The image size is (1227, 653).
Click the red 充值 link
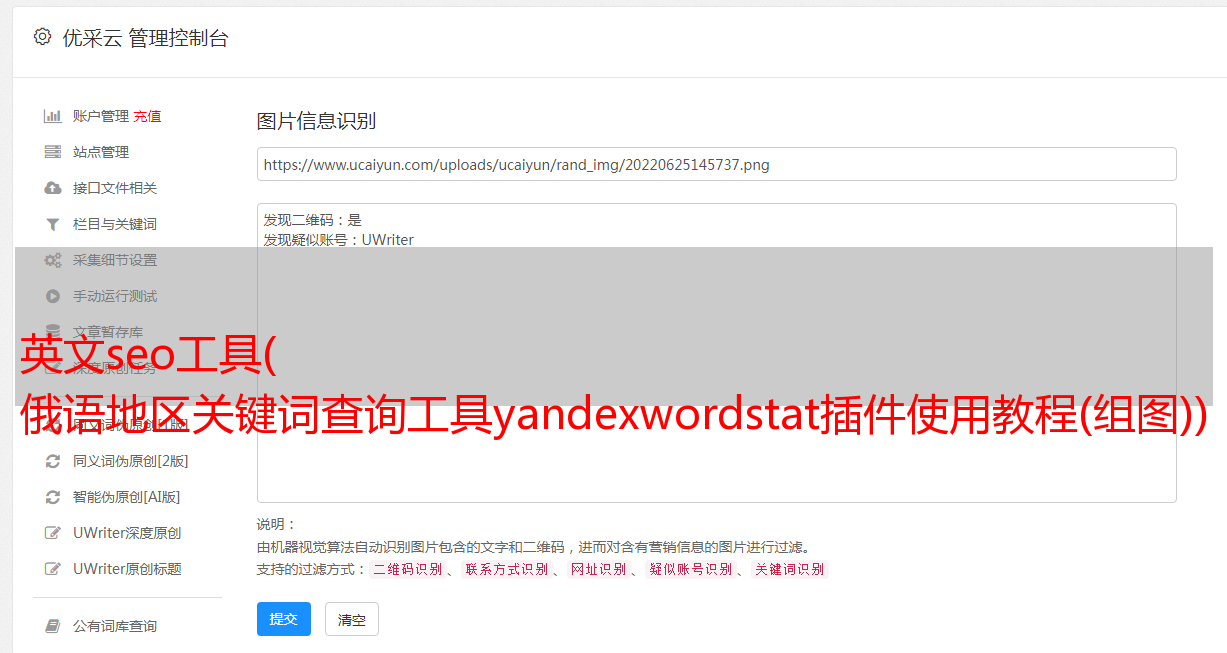coord(147,116)
